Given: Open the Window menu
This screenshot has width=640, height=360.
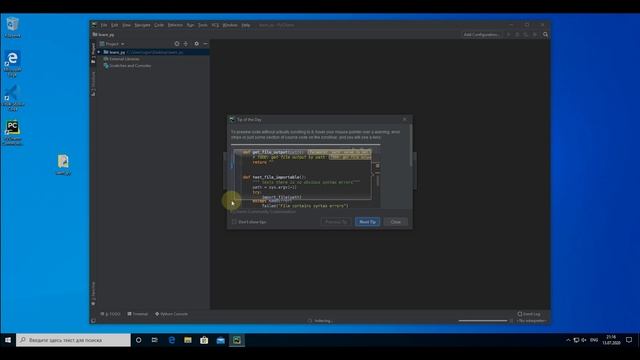Looking at the screenshot, I should (230, 25).
